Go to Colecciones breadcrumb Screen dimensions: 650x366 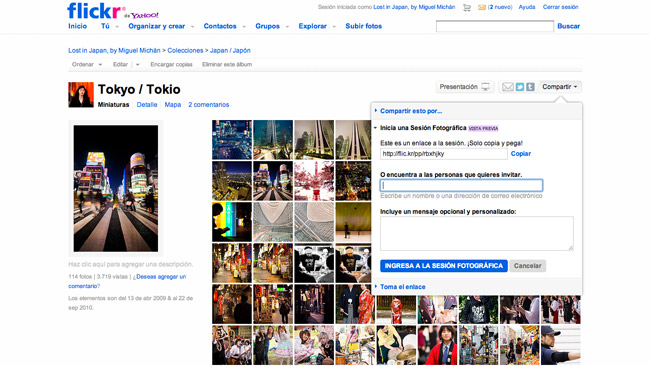[185, 51]
